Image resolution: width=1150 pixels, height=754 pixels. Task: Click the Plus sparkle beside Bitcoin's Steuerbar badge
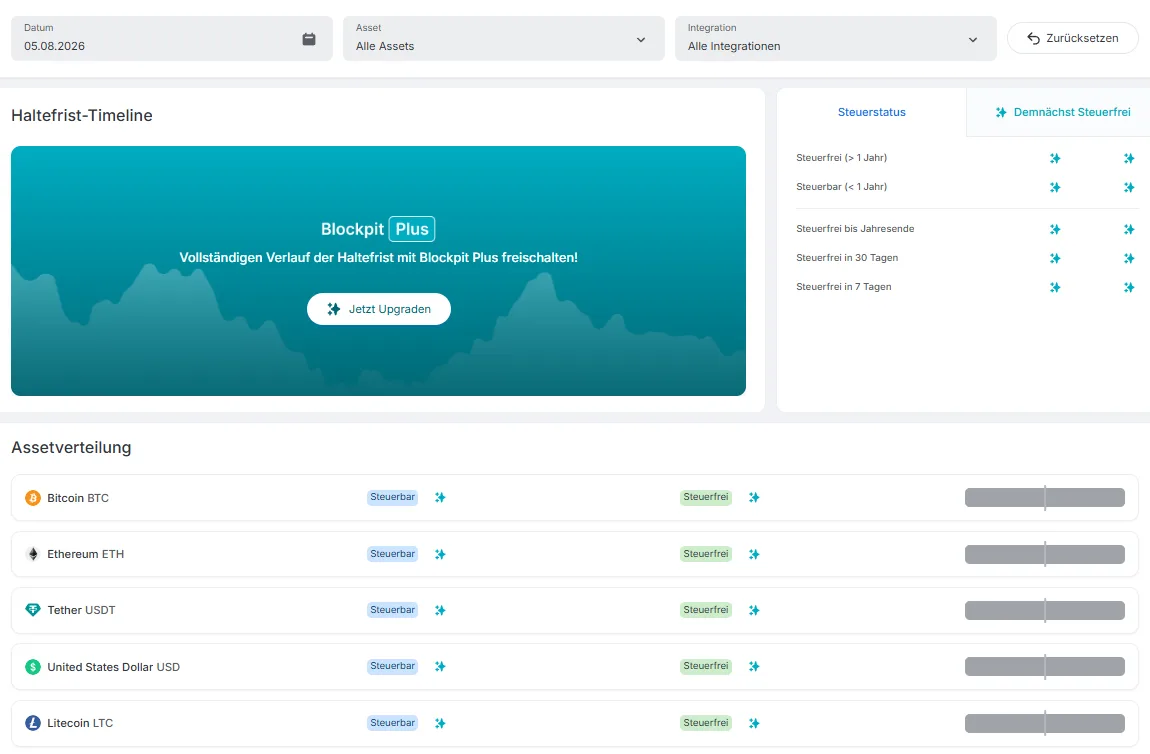(x=440, y=497)
